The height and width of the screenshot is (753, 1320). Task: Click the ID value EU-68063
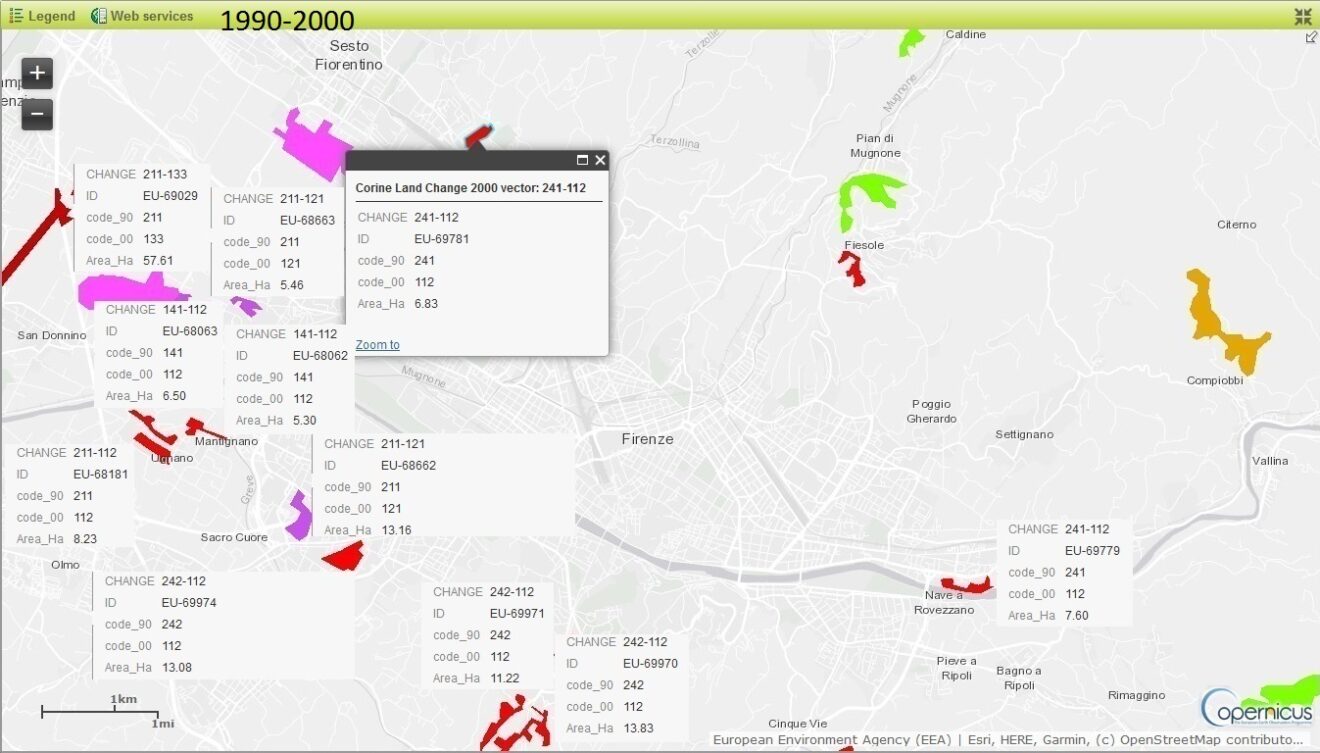click(x=190, y=331)
